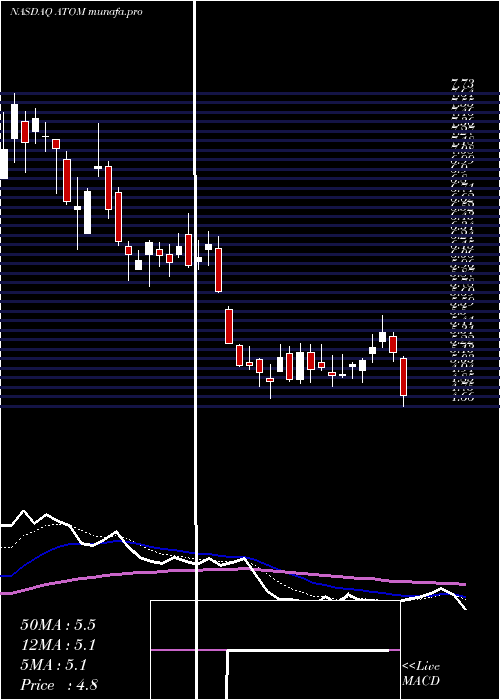Click the 5MA : 5.1 readout

[54, 665]
